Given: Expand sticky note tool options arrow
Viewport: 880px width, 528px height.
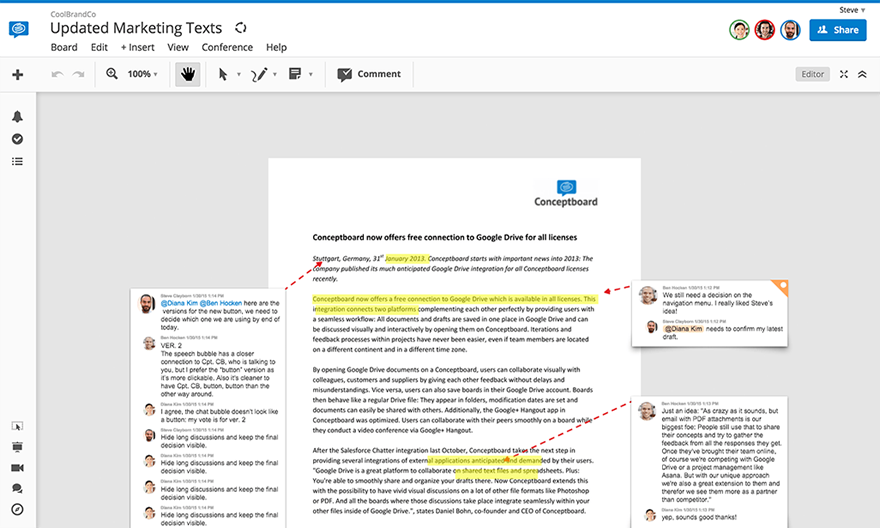Looking at the screenshot, I should pos(310,74).
